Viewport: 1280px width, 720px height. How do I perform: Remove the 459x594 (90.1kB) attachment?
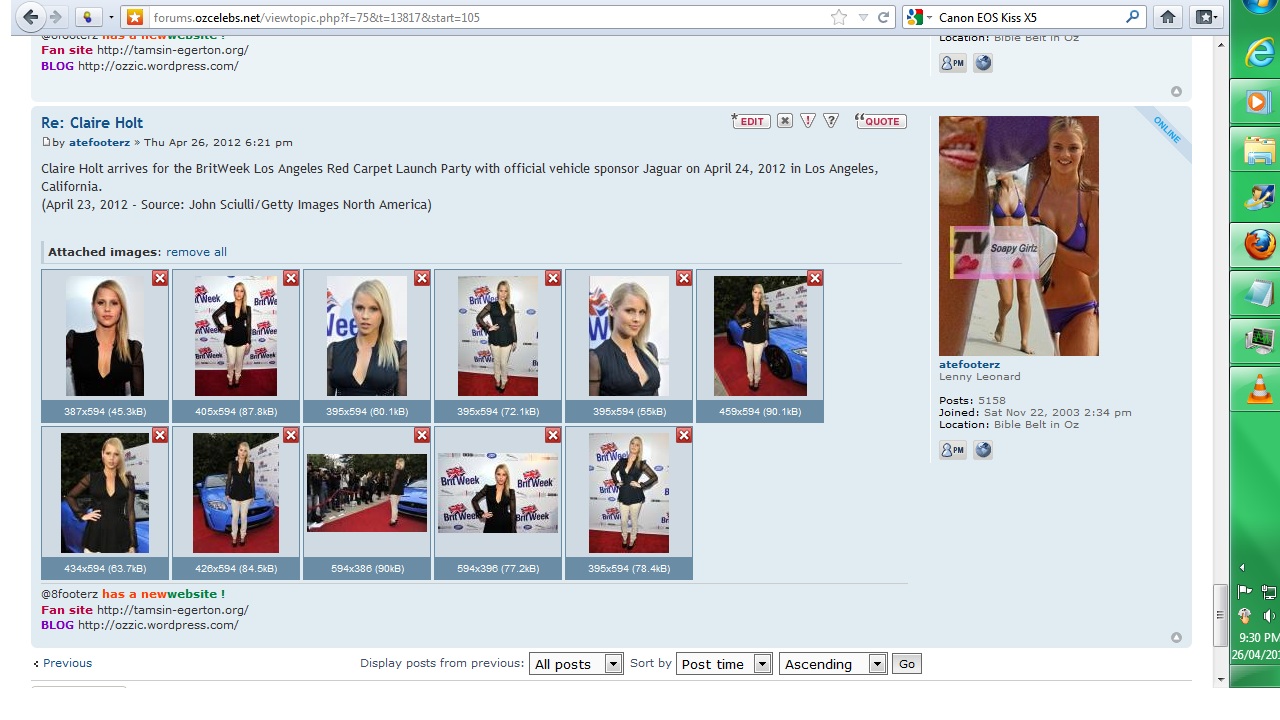click(x=815, y=278)
